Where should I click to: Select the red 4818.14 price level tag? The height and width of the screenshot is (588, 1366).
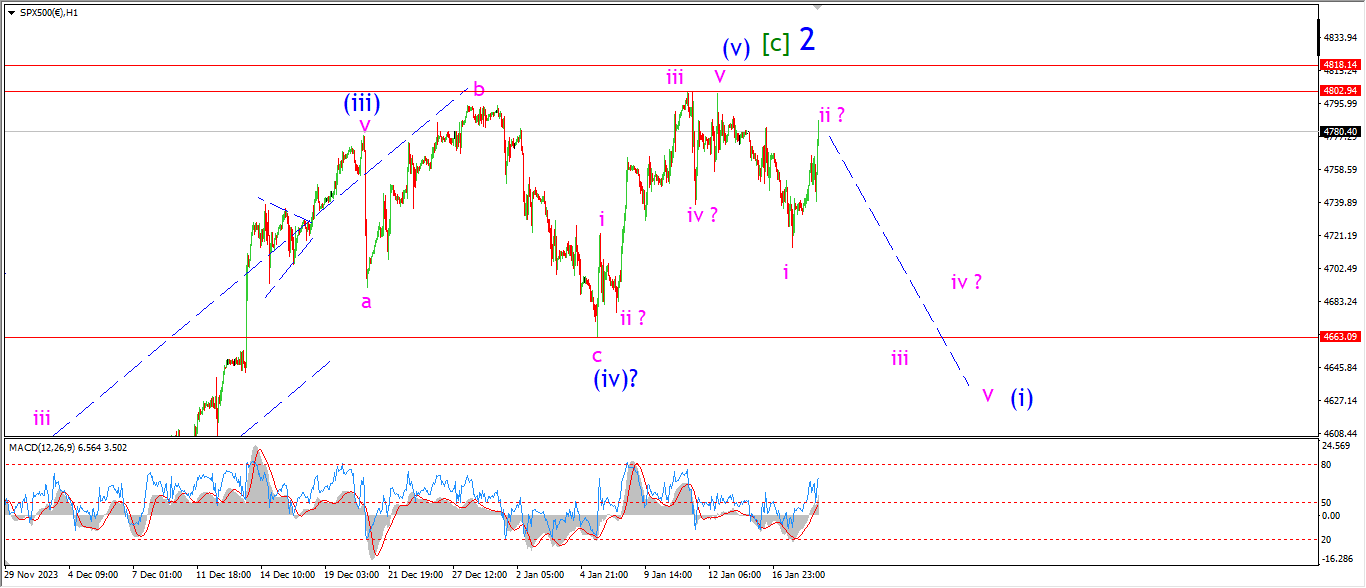[x=1341, y=62]
